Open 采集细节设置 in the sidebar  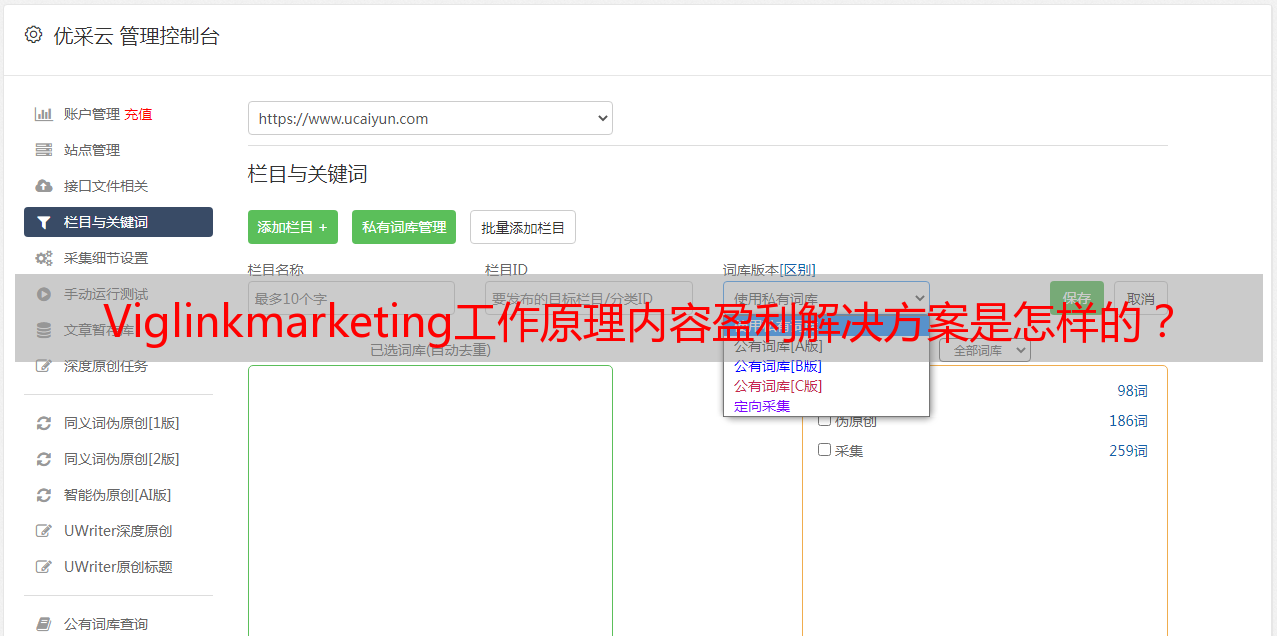pos(106,258)
